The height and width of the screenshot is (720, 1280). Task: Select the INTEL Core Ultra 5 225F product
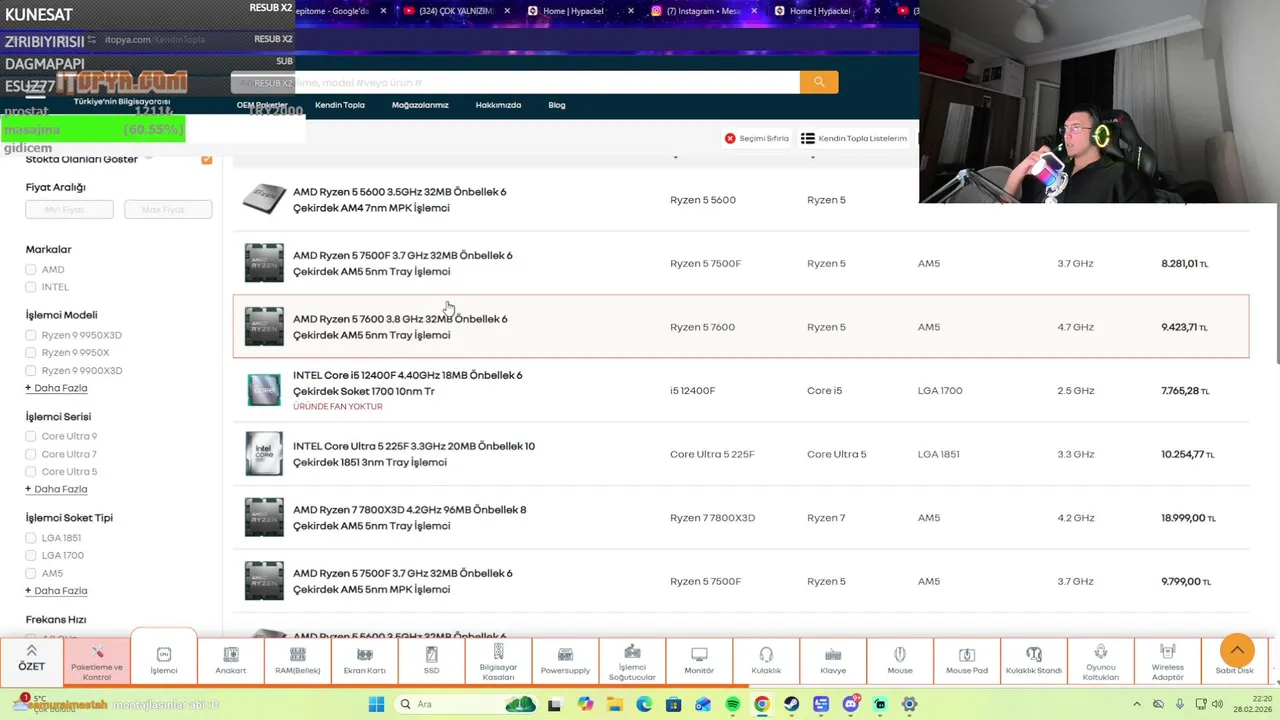coord(741,454)
